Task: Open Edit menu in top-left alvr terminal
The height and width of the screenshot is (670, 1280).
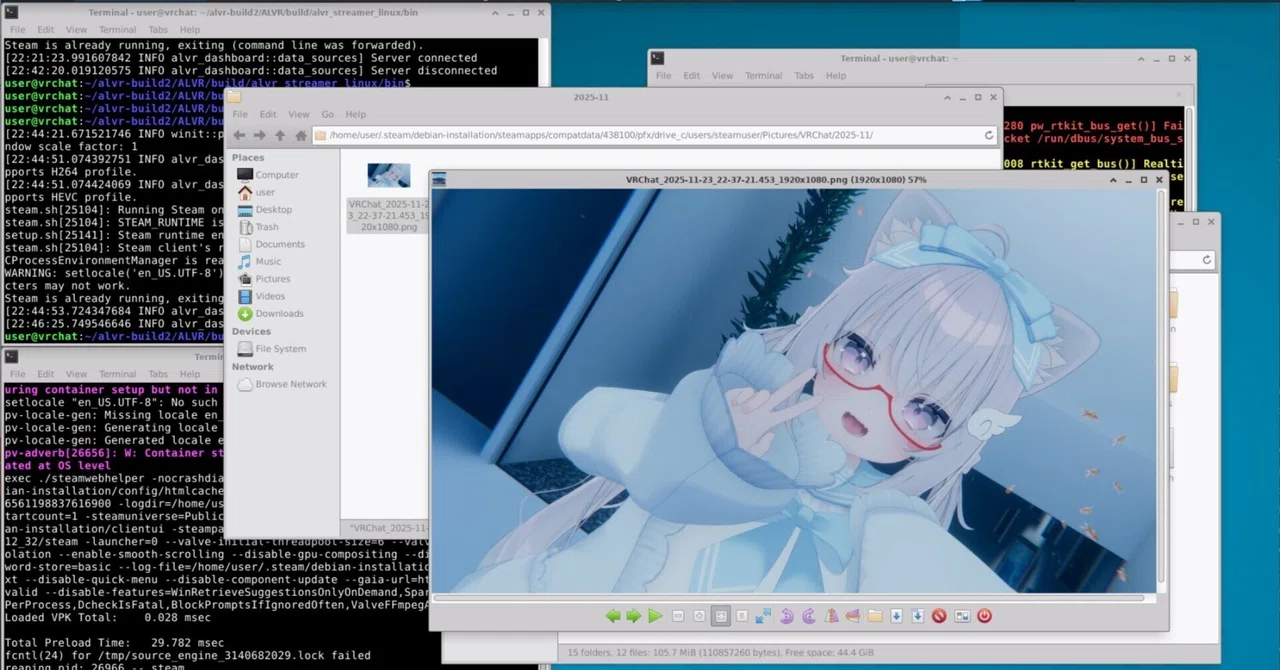Action: tap(46, 30)
